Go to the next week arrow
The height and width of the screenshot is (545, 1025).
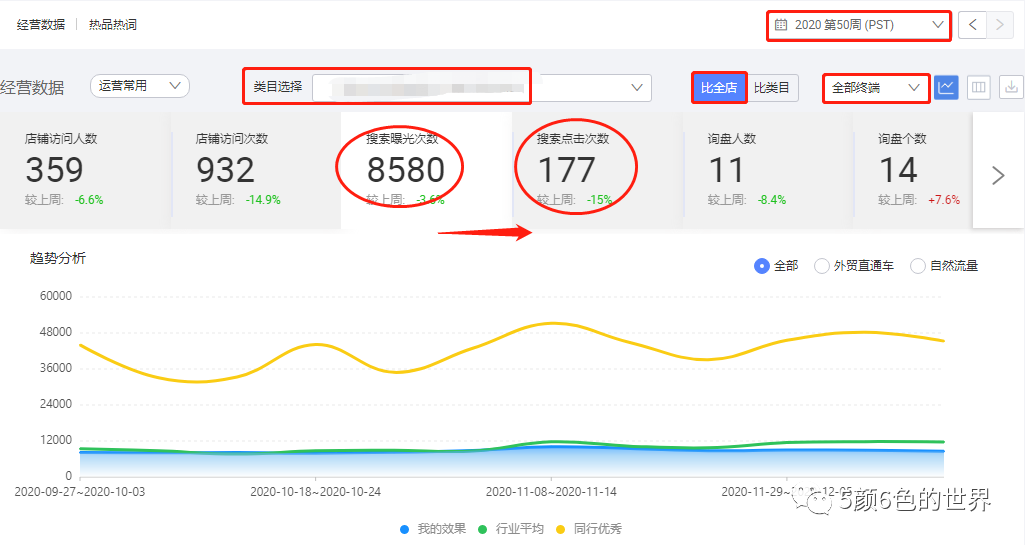coord(1000,25)
